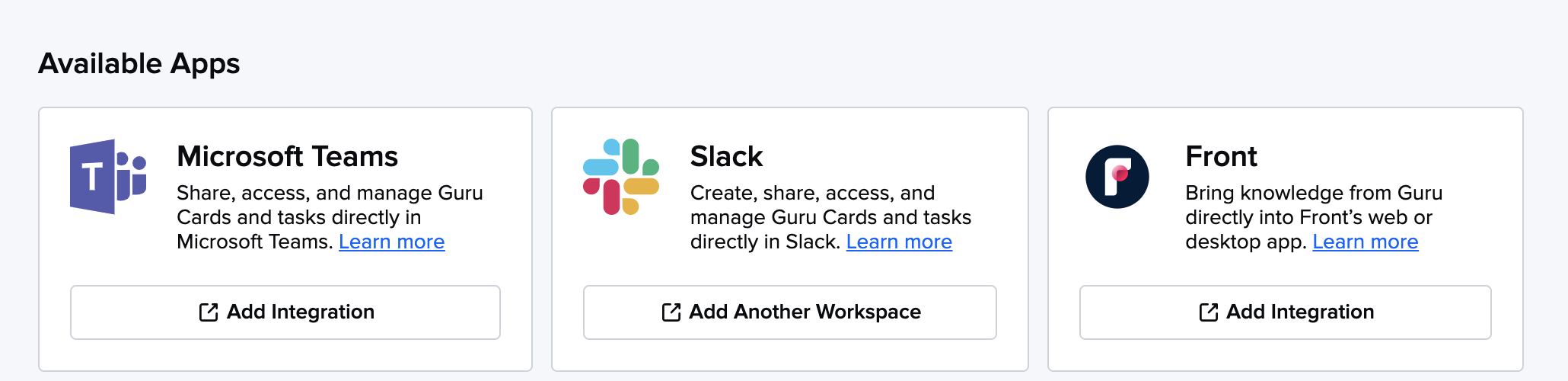Click the Microsoft Teams description paragraph

tap(330, 217)
